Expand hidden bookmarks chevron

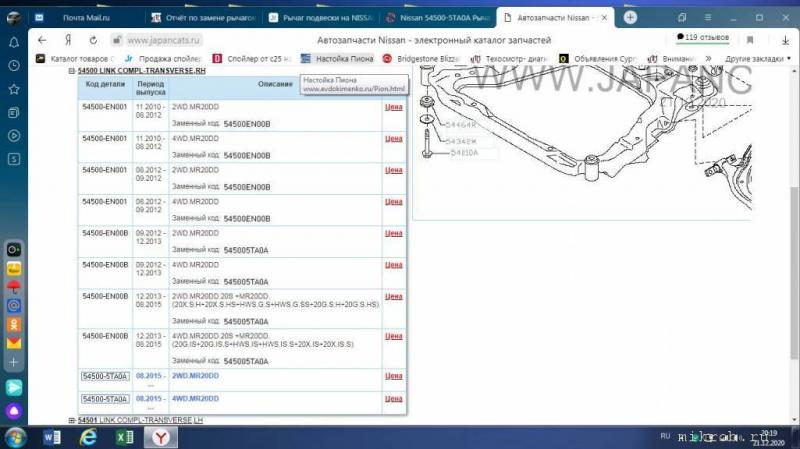click(709, 59)
